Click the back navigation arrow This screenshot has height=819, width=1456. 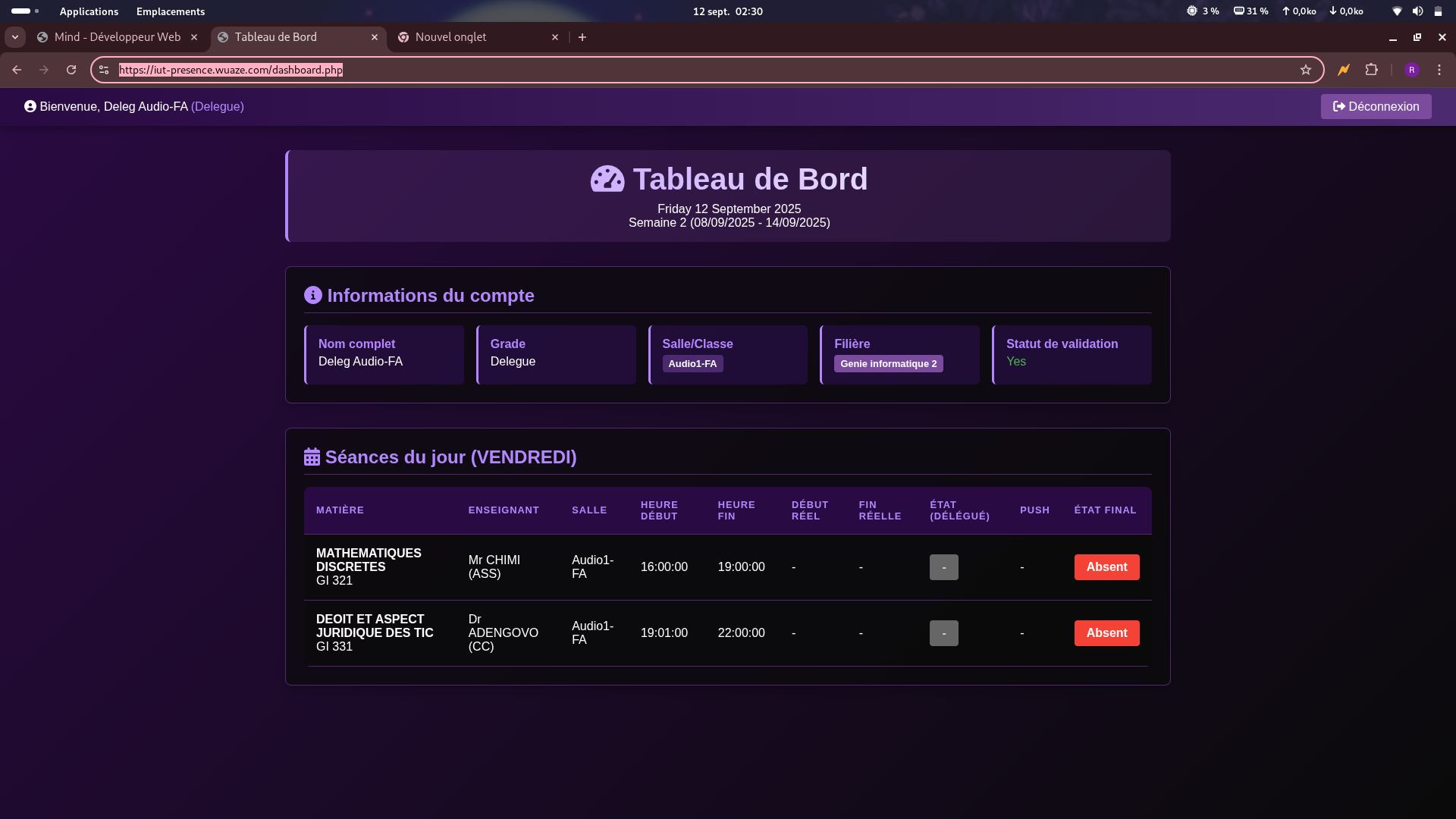click(x=17, y=69)
